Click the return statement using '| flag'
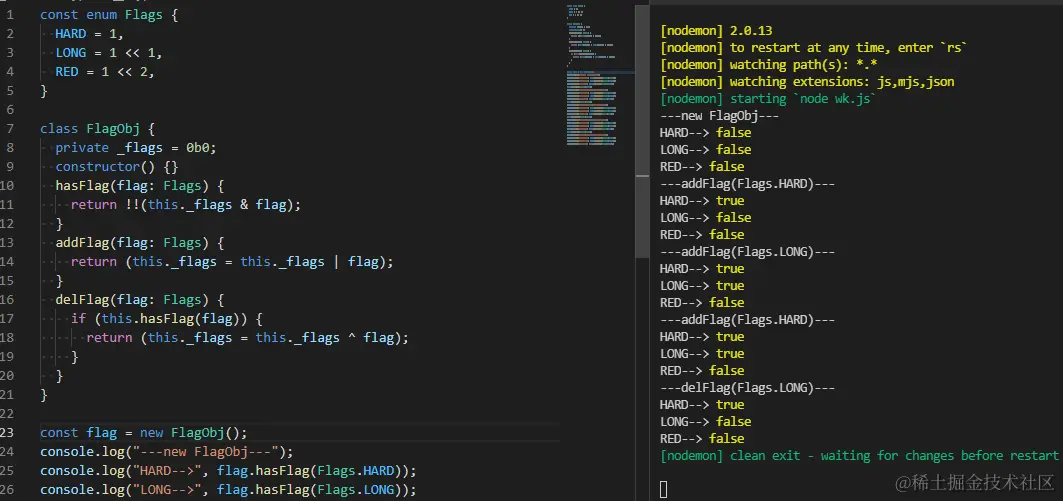The width and height of the screenshot is (1063, 501). [x=232, y=261]
